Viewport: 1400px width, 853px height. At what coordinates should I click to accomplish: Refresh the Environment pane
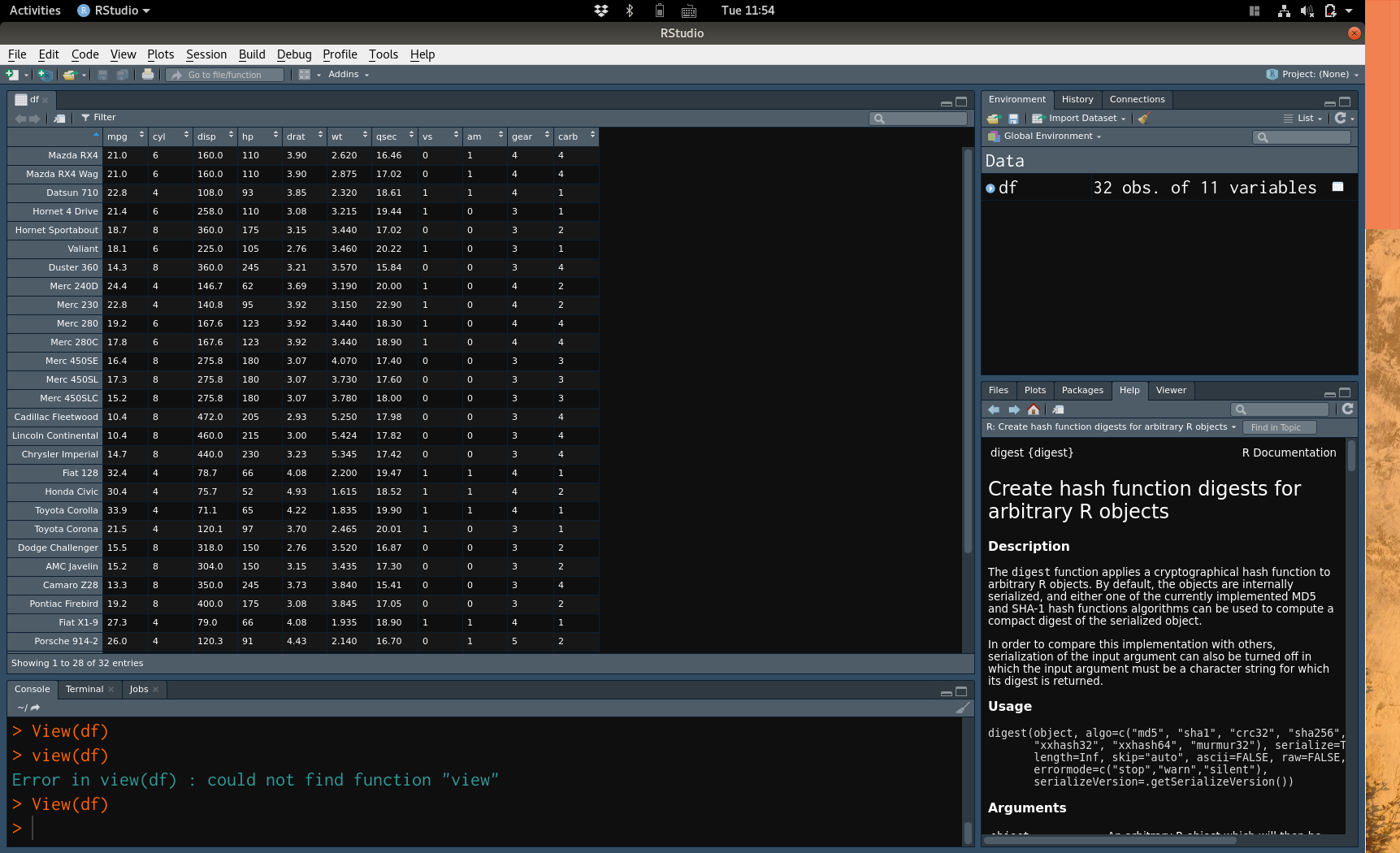click(x=1341, y=118)
